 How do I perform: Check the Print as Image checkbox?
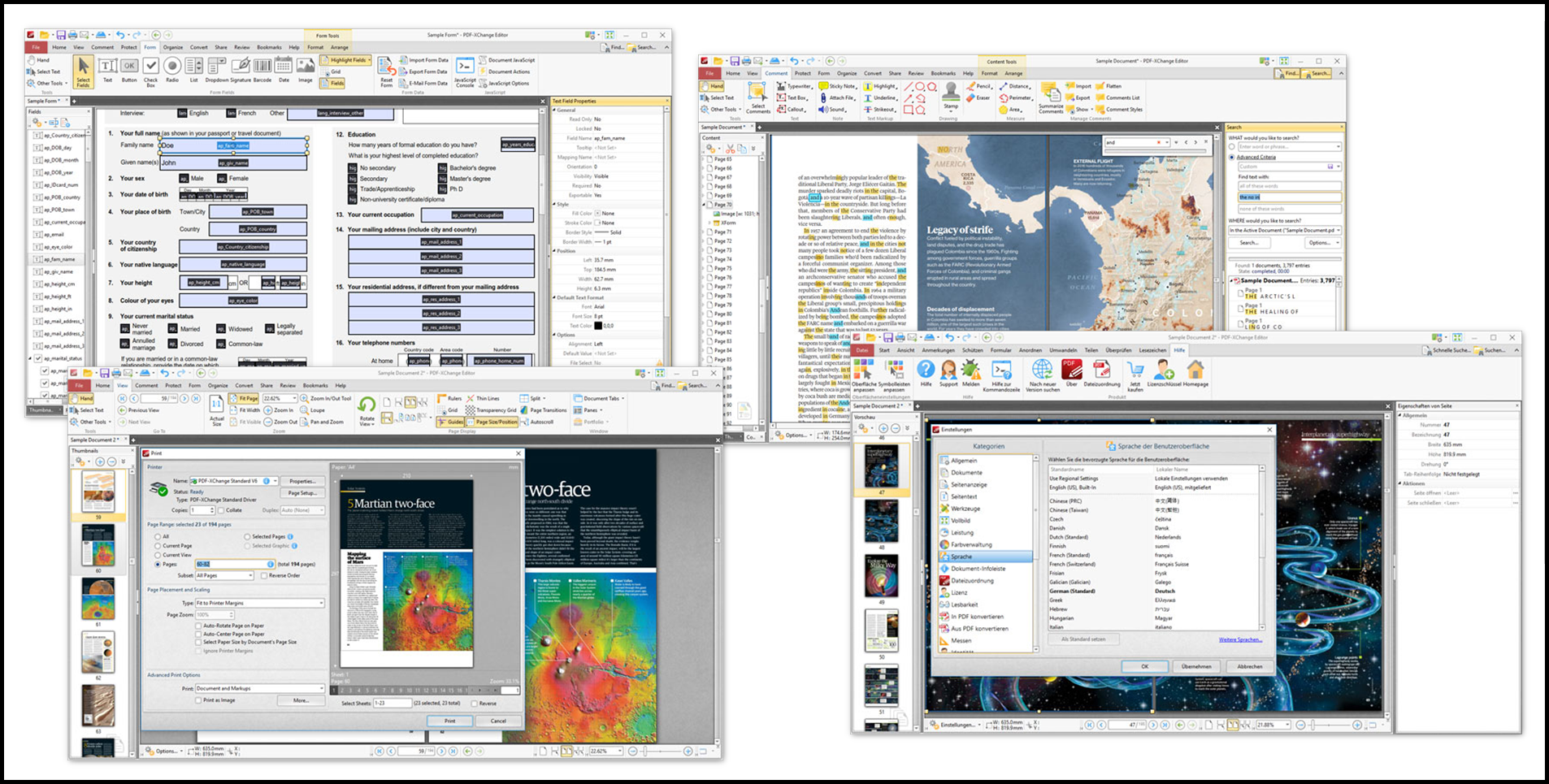[198, 700]
